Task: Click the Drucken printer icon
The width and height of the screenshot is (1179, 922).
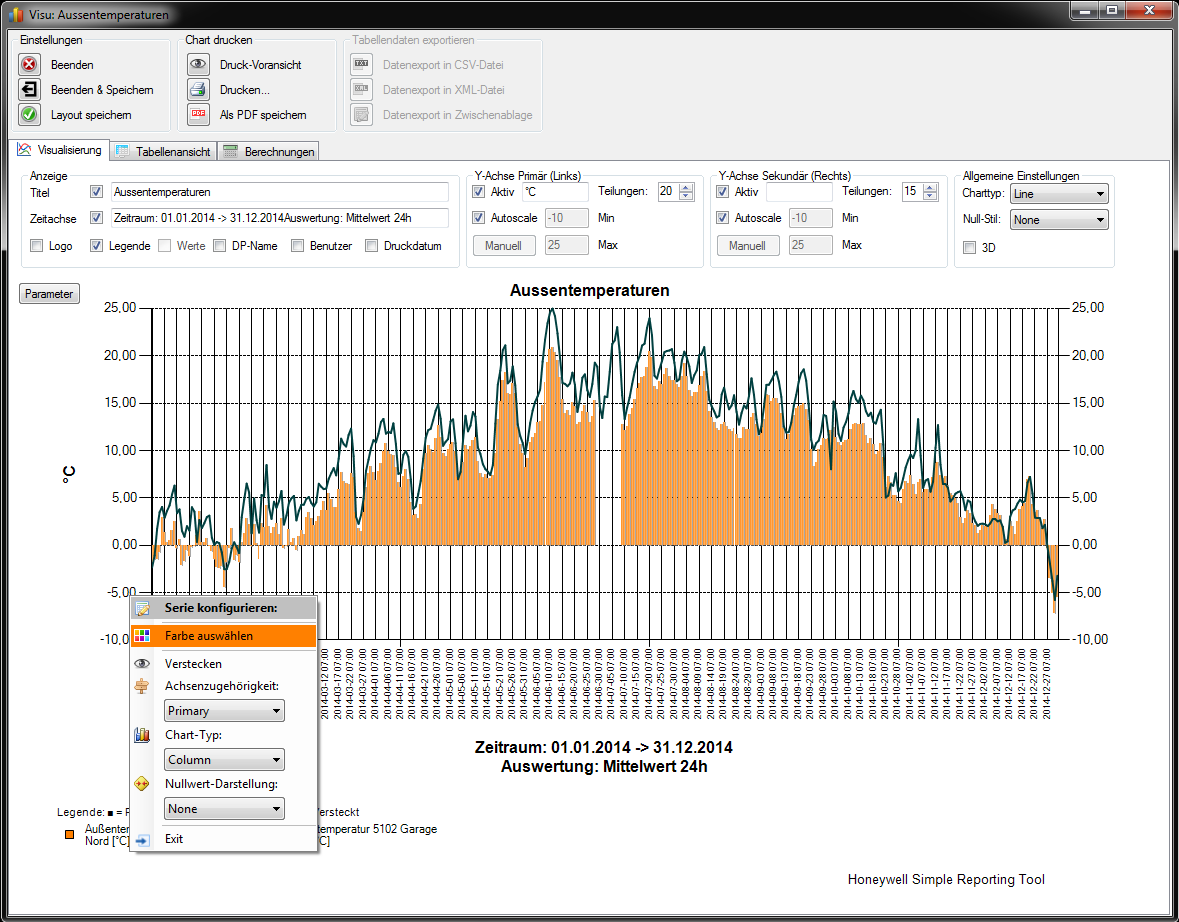Action: (x=199, y=89)
